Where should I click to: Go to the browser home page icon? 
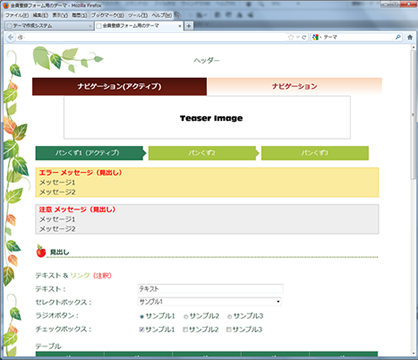tap(410, 37)
